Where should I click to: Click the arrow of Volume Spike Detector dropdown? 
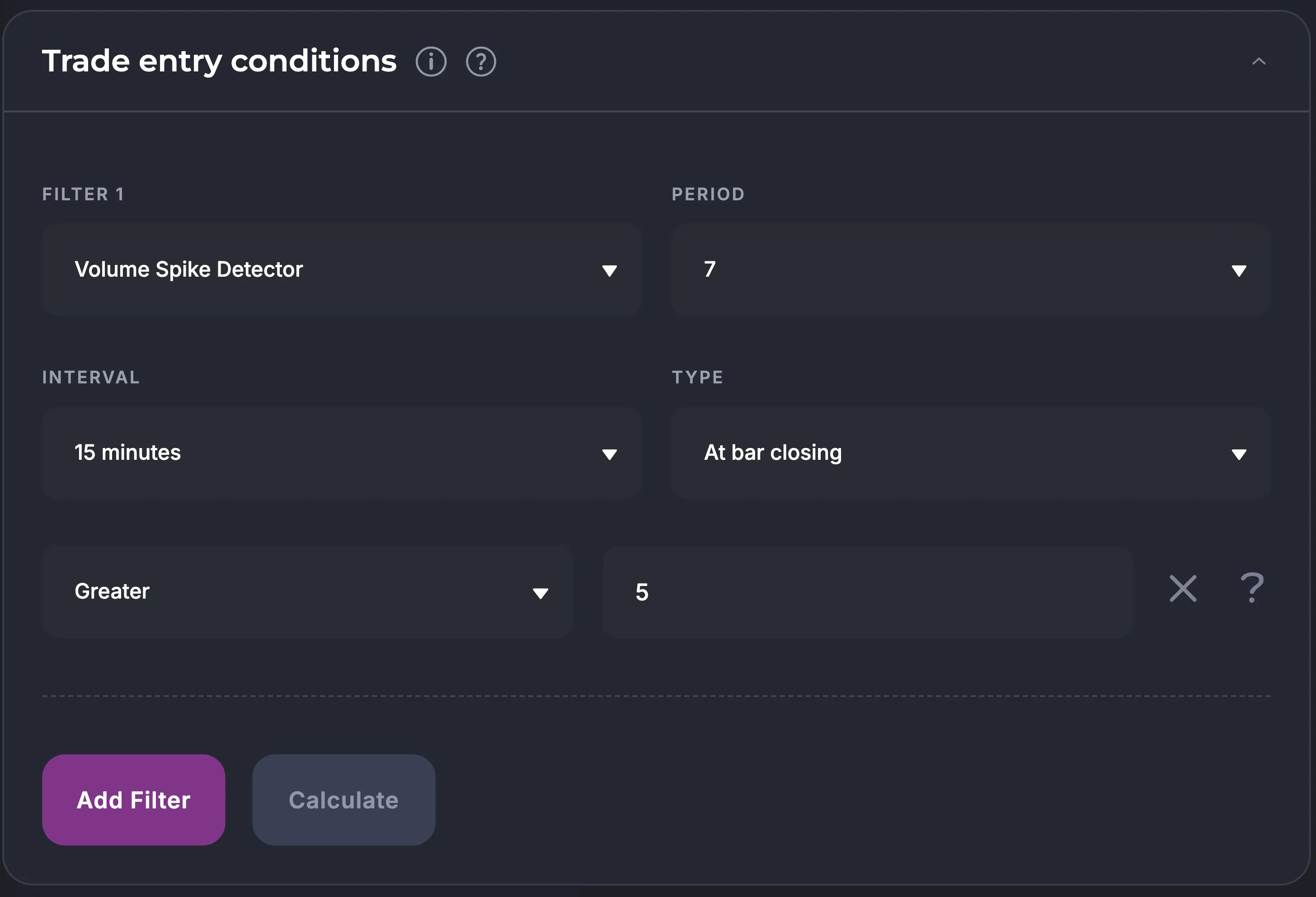pos(609,271)
